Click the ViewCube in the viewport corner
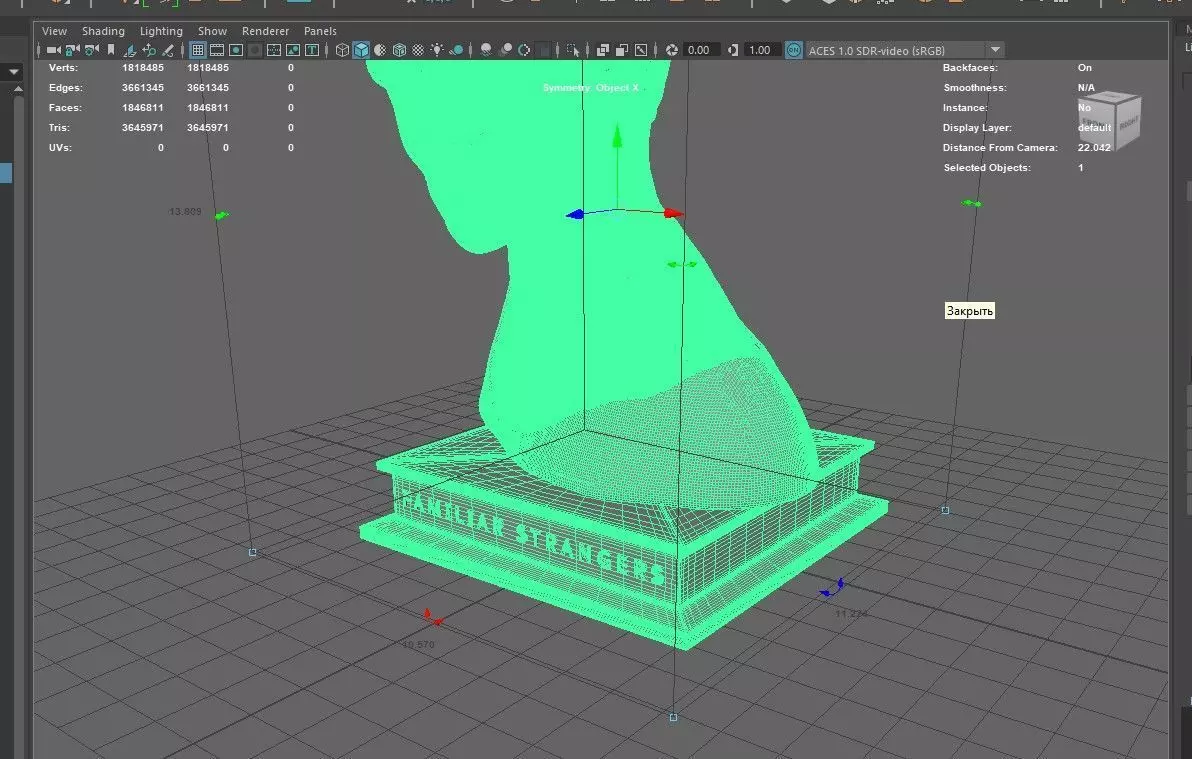 click(1111, 119)
